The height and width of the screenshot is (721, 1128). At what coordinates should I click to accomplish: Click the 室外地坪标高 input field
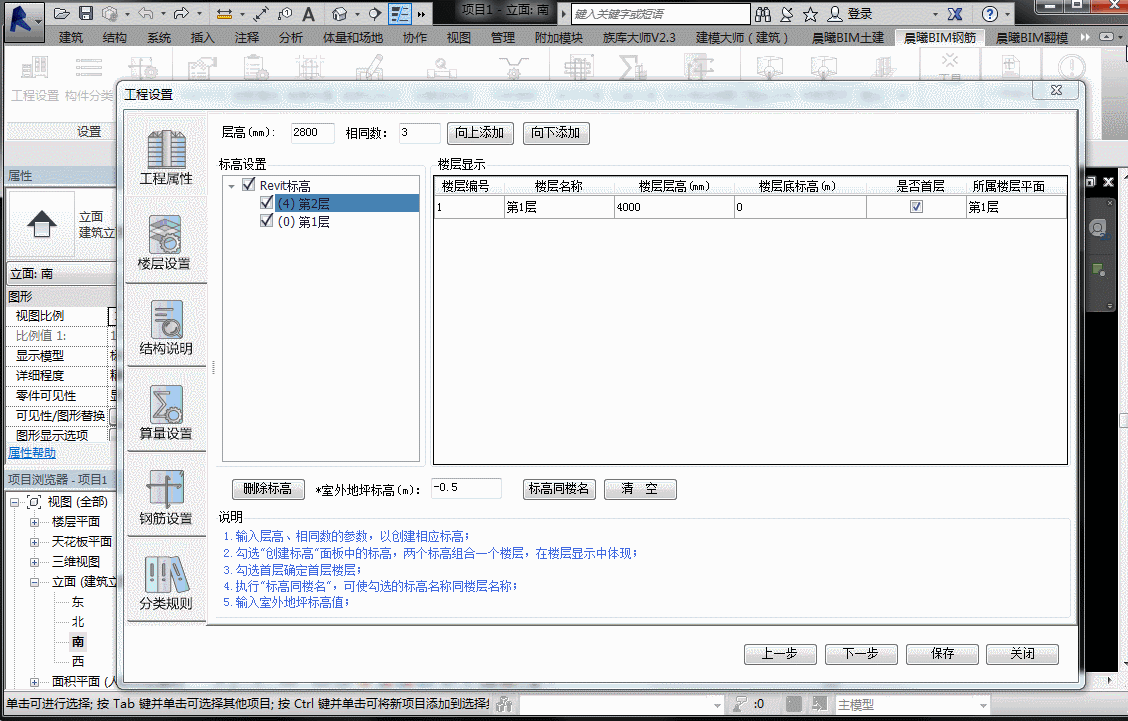point(466,488)
